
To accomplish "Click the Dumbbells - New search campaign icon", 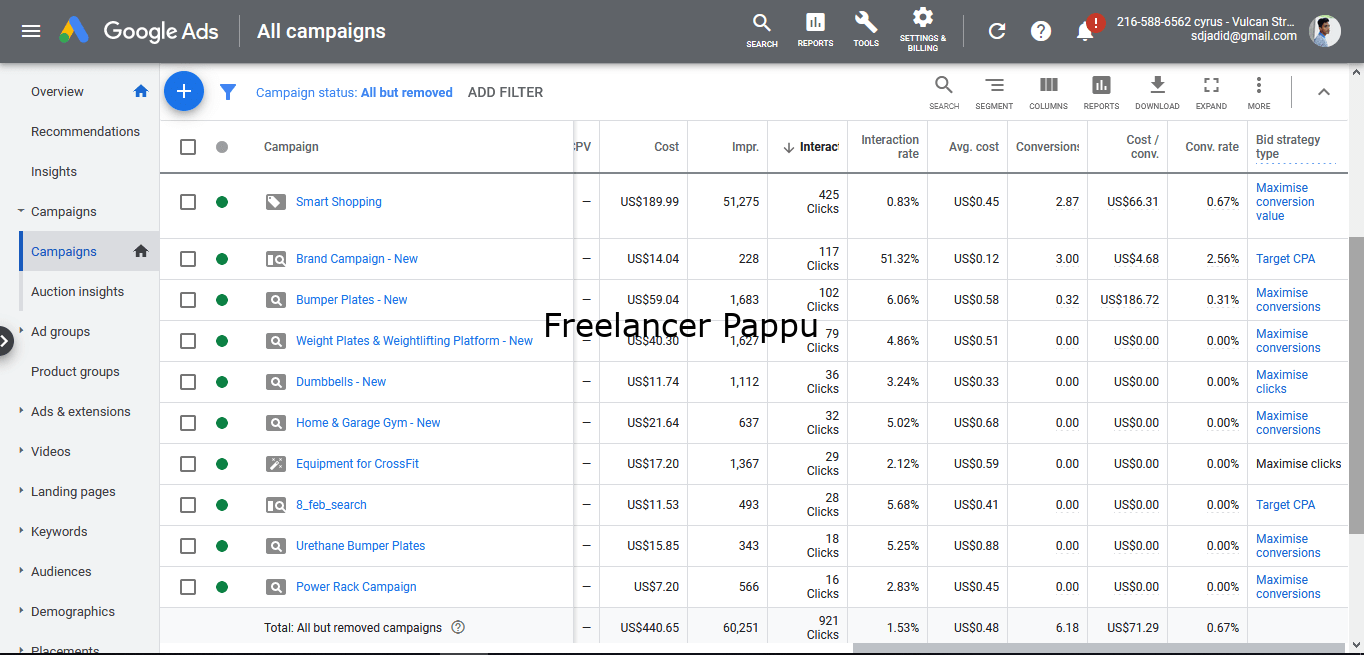I will [x=276, y=382].
